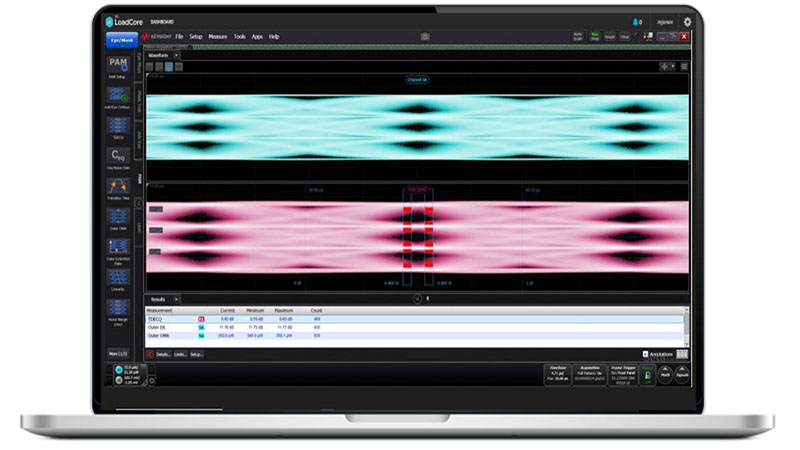Viewport: 800px width, 450px height.
Task: Open the Ceq noise gain measurement
Action: point(118,156)
